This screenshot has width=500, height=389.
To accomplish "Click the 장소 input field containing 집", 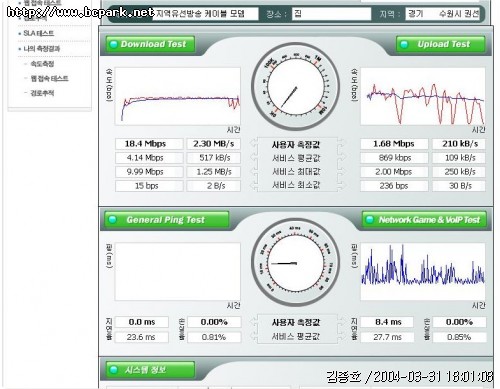I will [x=332, y=14].
